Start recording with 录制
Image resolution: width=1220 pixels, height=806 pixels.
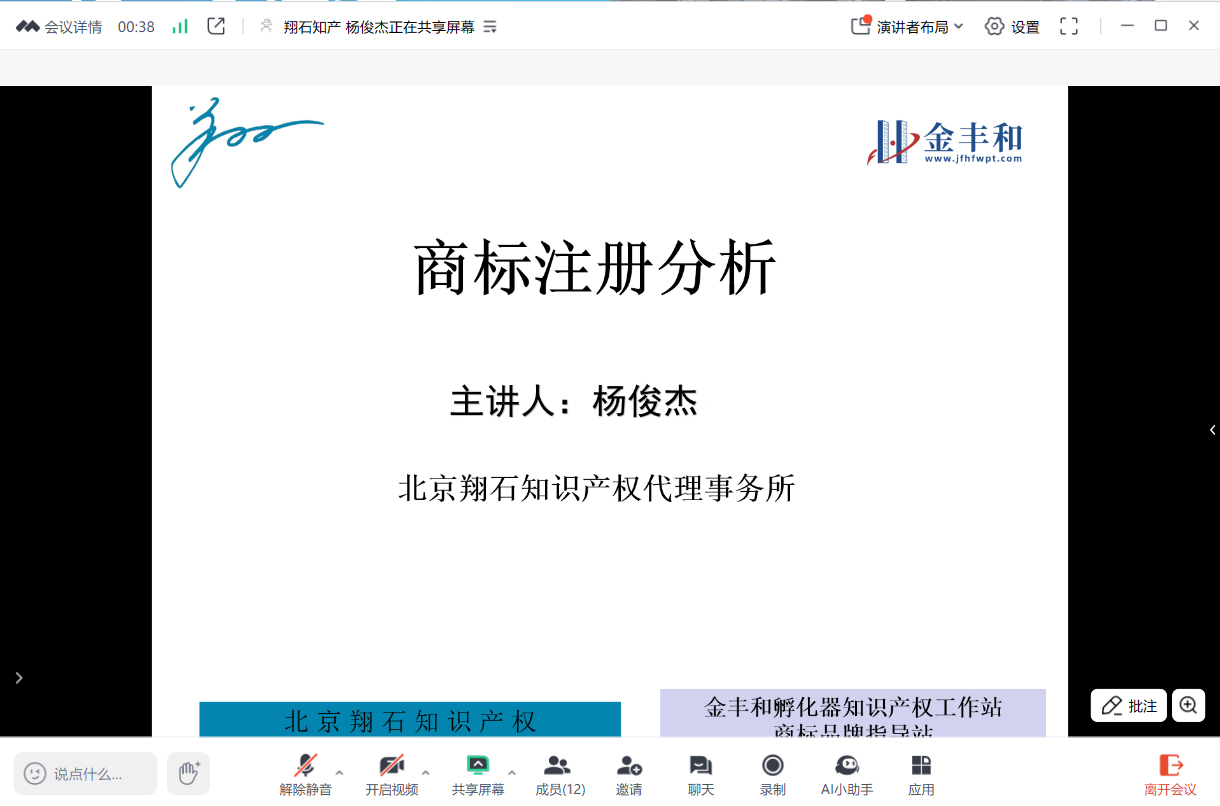(772, 775)
